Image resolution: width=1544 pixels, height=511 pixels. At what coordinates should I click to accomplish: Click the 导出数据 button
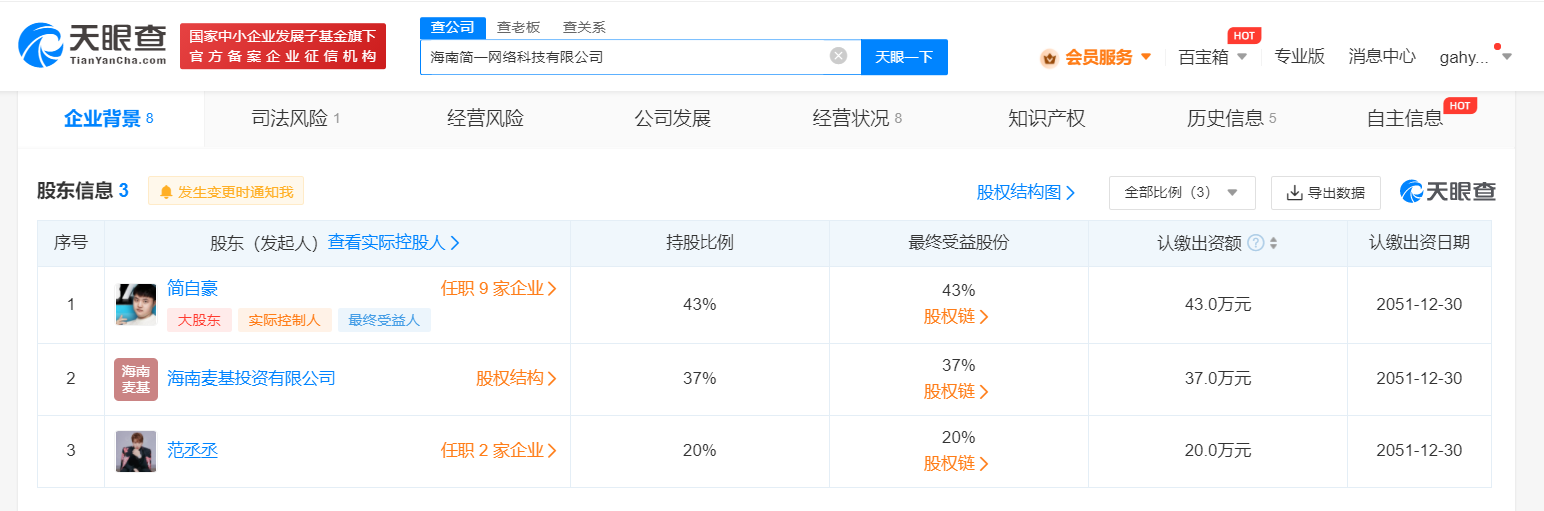pyautogui.click(x=1326, y=193)
